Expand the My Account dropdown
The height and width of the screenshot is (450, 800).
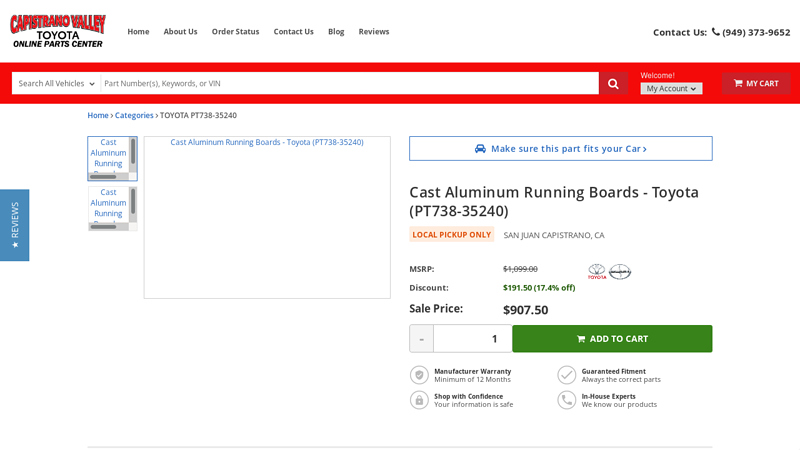pyautogui.click(x=671, y=88)
